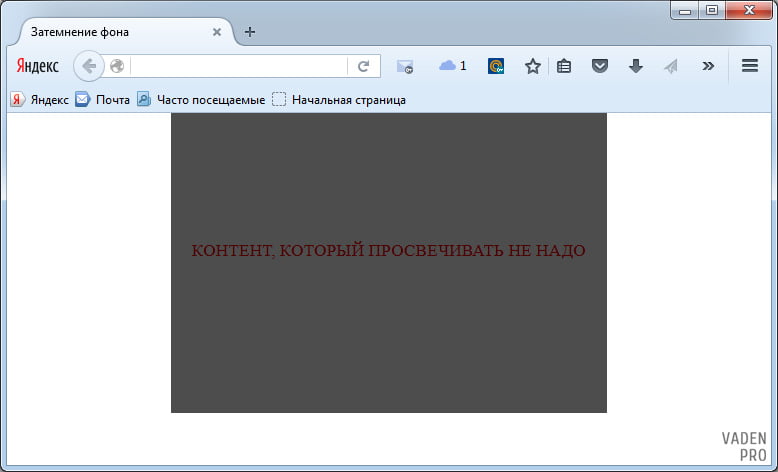Open the Часто посещаемые bookmark folder
The height and width of the screenshot is (472, 778).
pos(201,100)
